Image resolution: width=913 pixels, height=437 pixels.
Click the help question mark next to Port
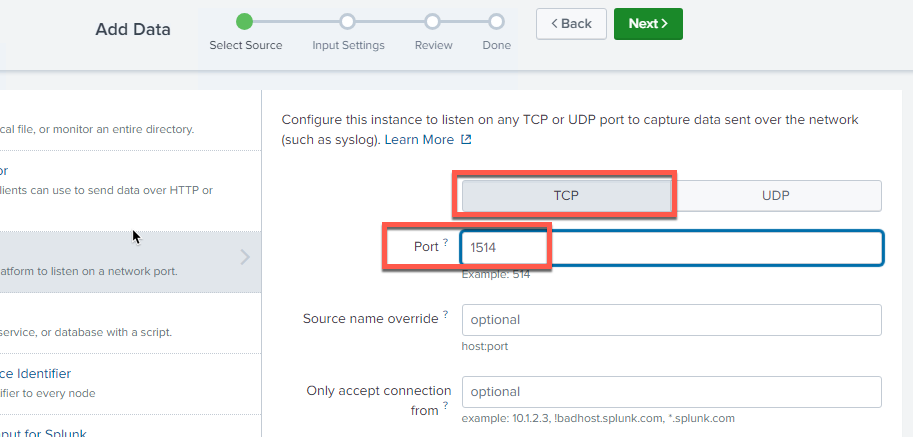445,243
